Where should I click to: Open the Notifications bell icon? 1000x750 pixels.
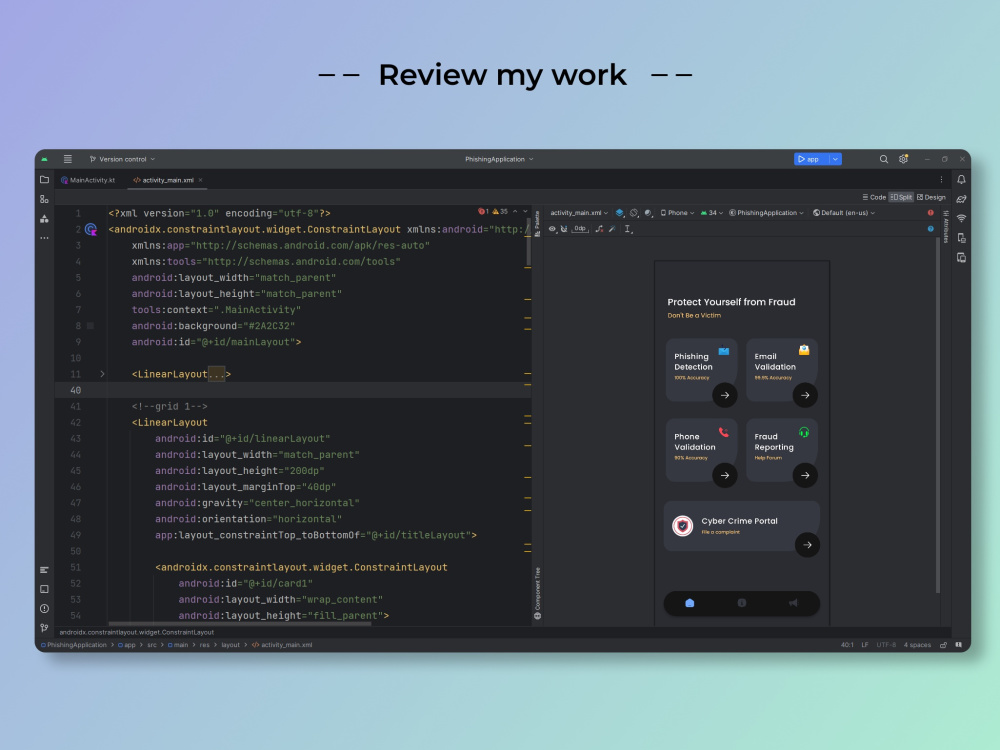[959, 179]
